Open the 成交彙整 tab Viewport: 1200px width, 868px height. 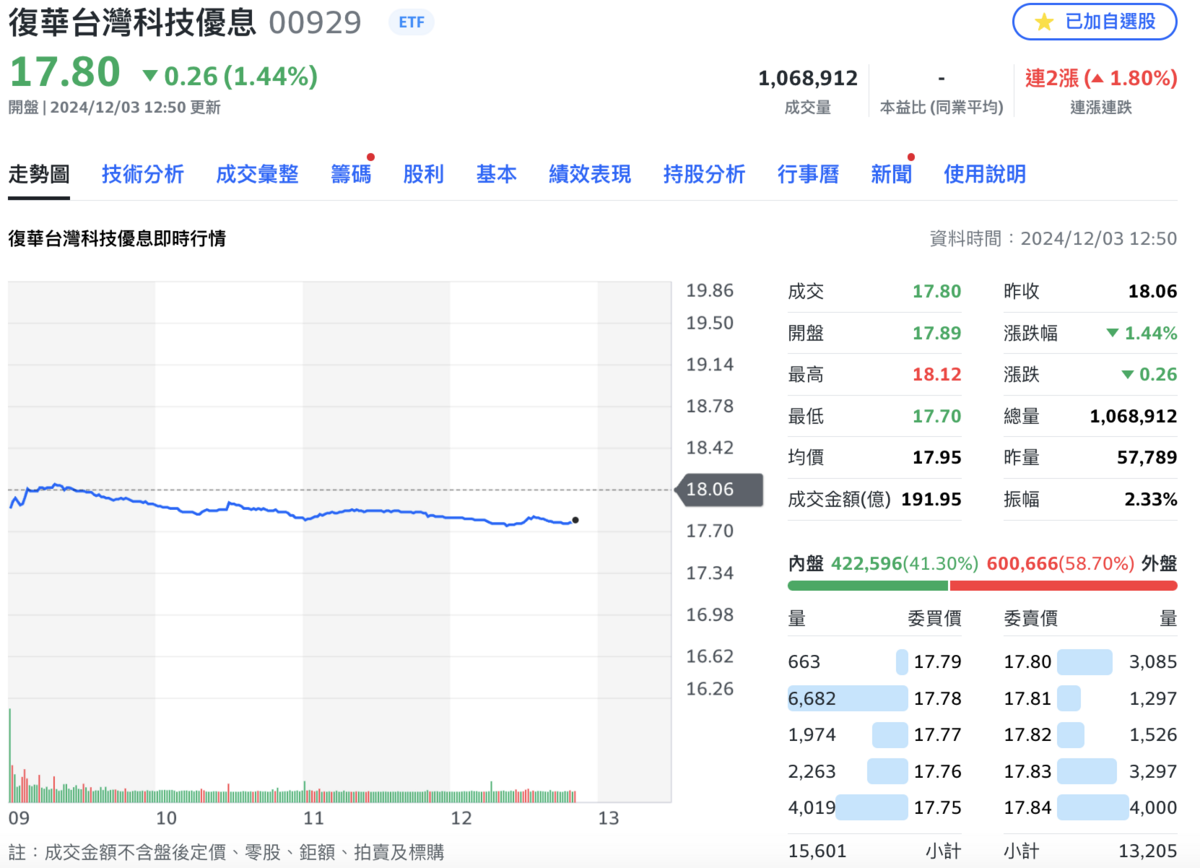coord(257,174)
